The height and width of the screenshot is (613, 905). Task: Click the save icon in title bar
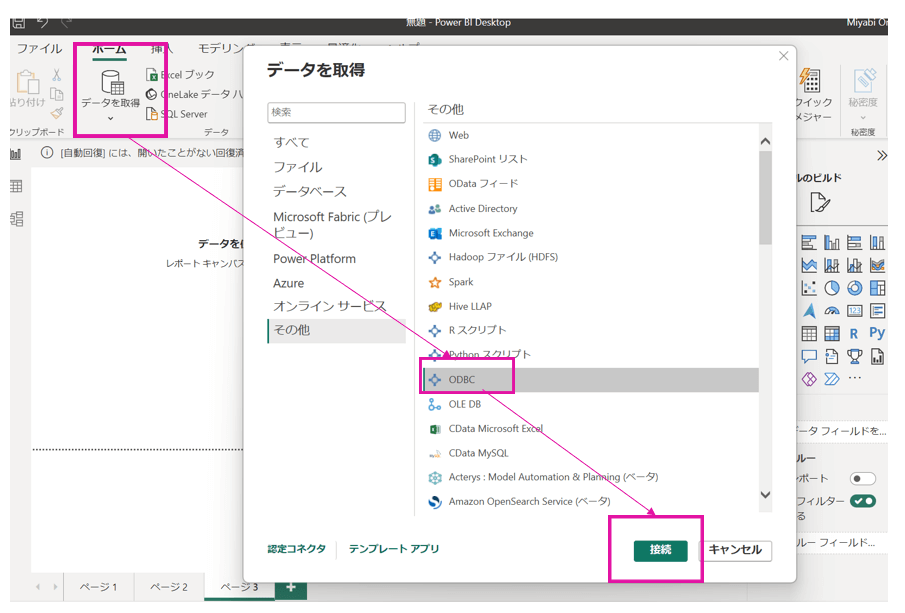(18, 23)
